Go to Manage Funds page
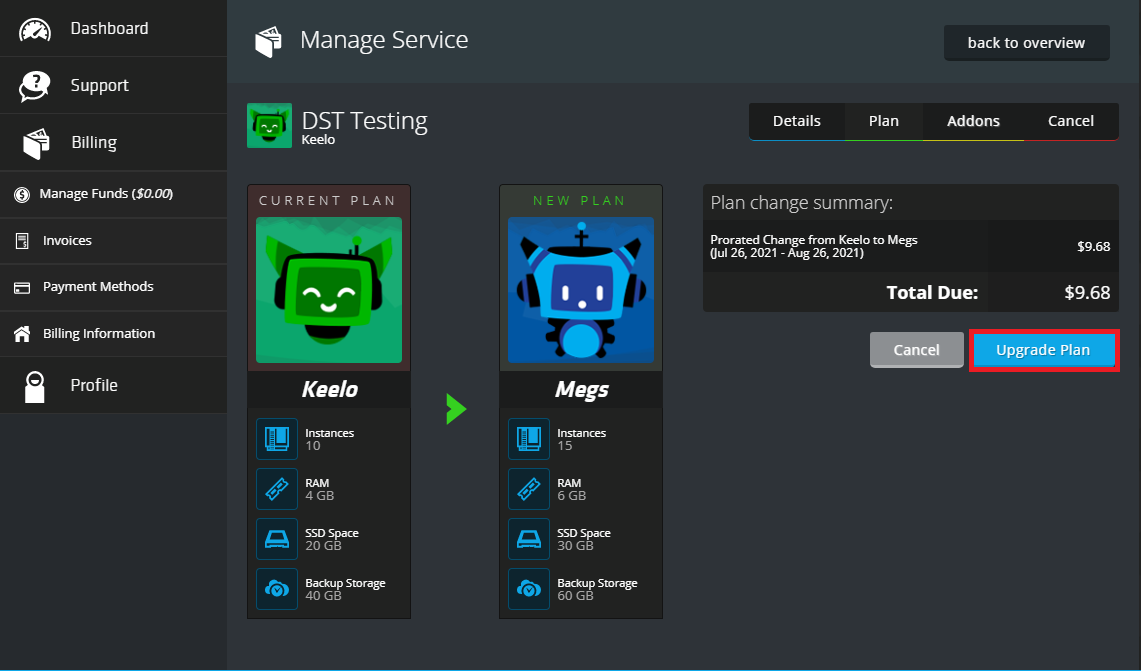This screenshot has height=671, width=1141. [114, 194]
